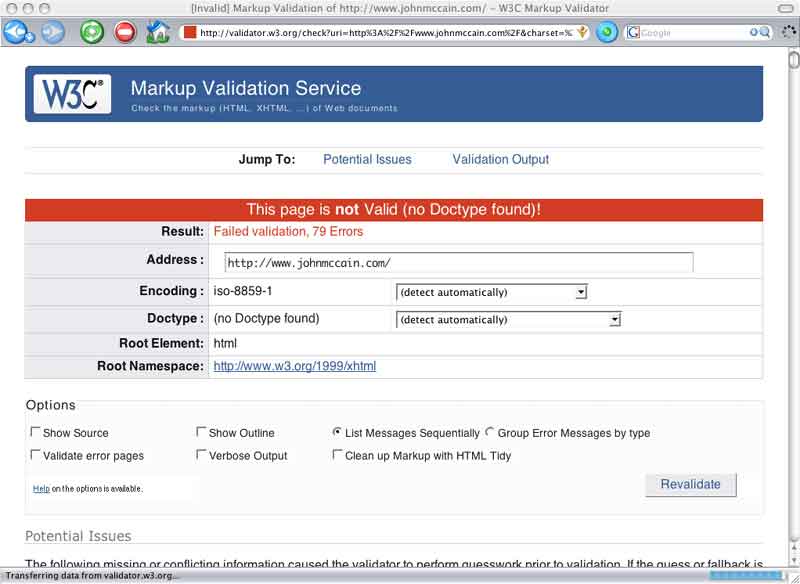Screen dimensions: 800x584
Task: Open the Help link on options
Action: [41, 489]
